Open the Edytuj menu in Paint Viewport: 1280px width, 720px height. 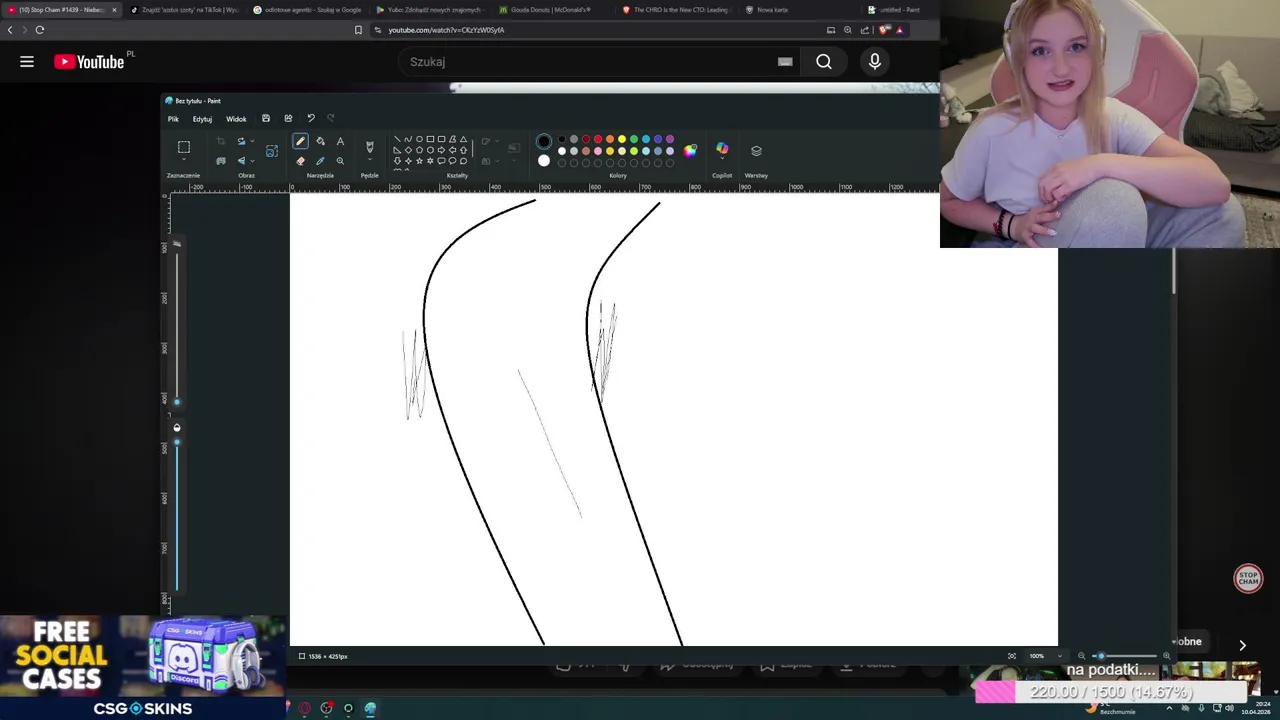click(x=202, y=119)
